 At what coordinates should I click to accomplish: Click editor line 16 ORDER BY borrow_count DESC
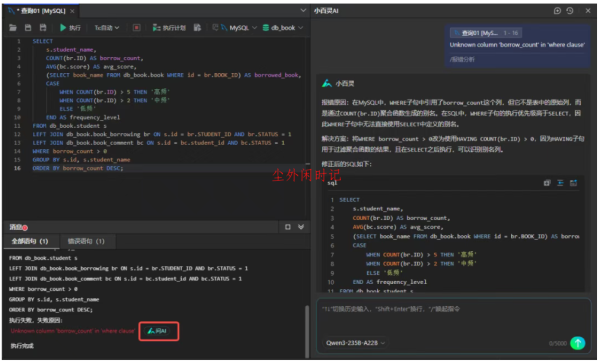[x=78, y=168]
